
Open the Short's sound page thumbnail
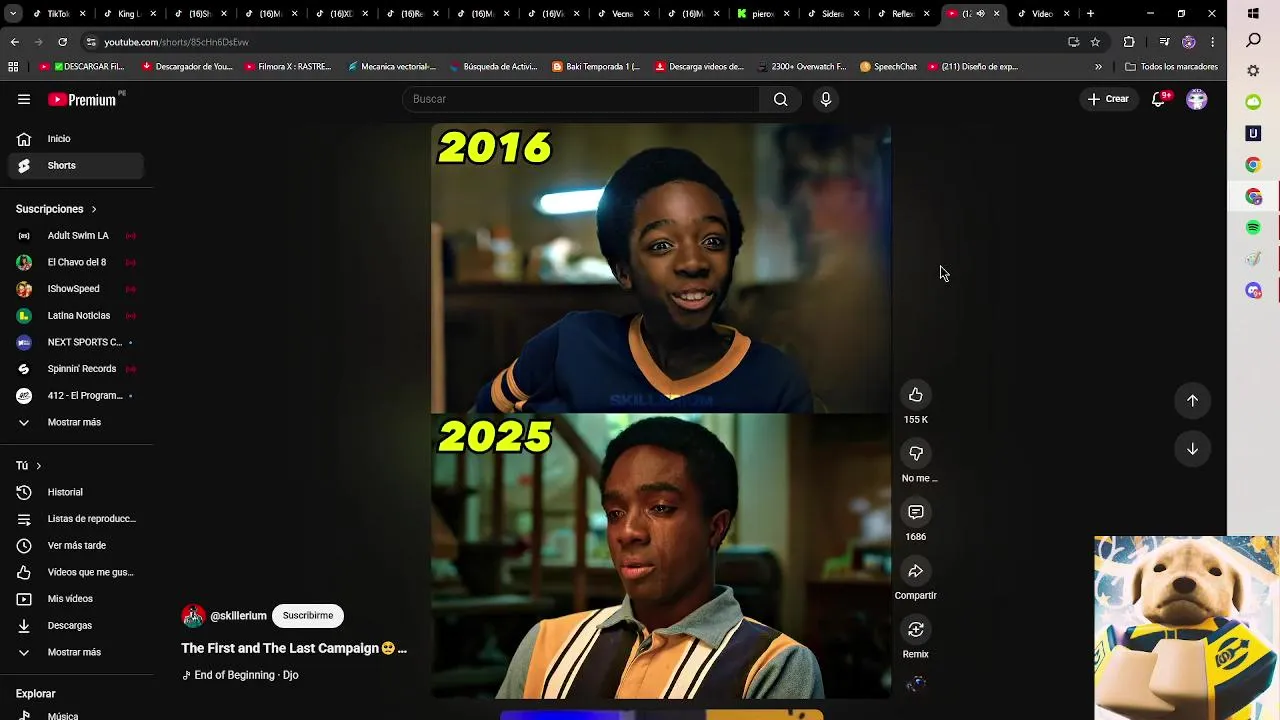[916, 684]
